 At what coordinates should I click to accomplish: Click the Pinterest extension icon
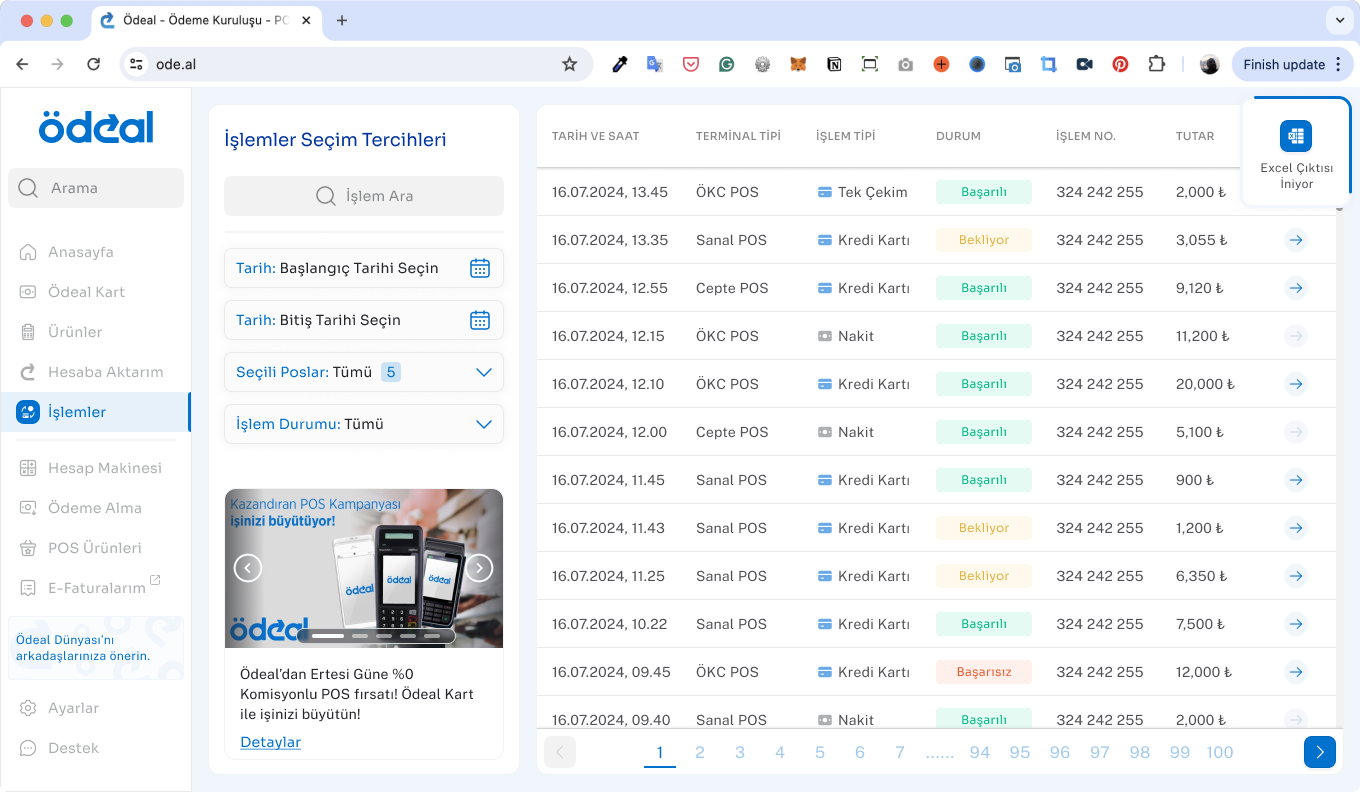pyautogui.click(x=1120, y=64)
